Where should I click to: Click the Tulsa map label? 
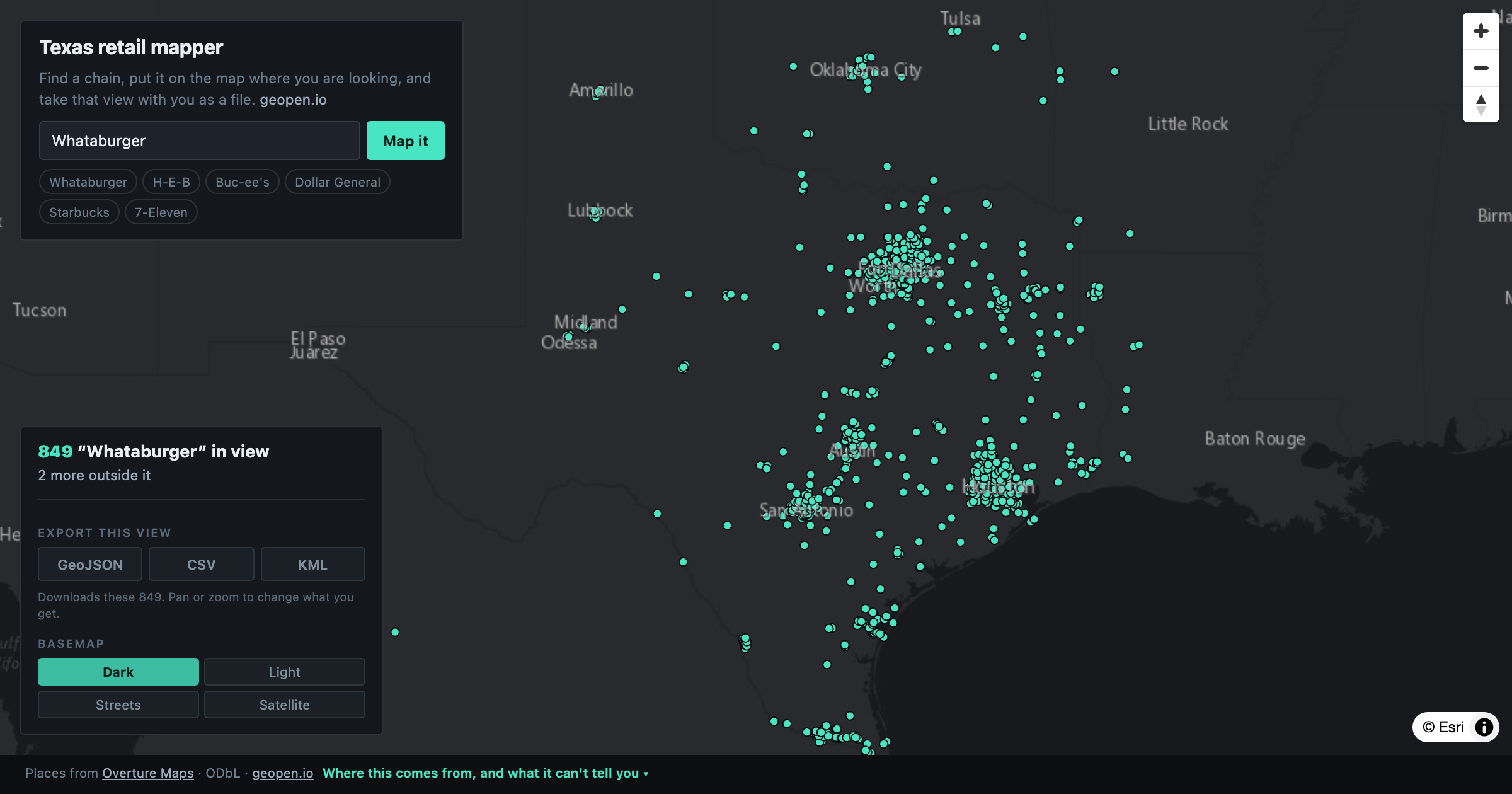coord(960,18)
